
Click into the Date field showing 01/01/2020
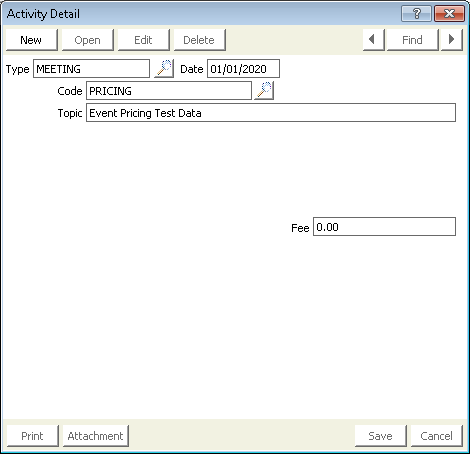click(243, 69)
